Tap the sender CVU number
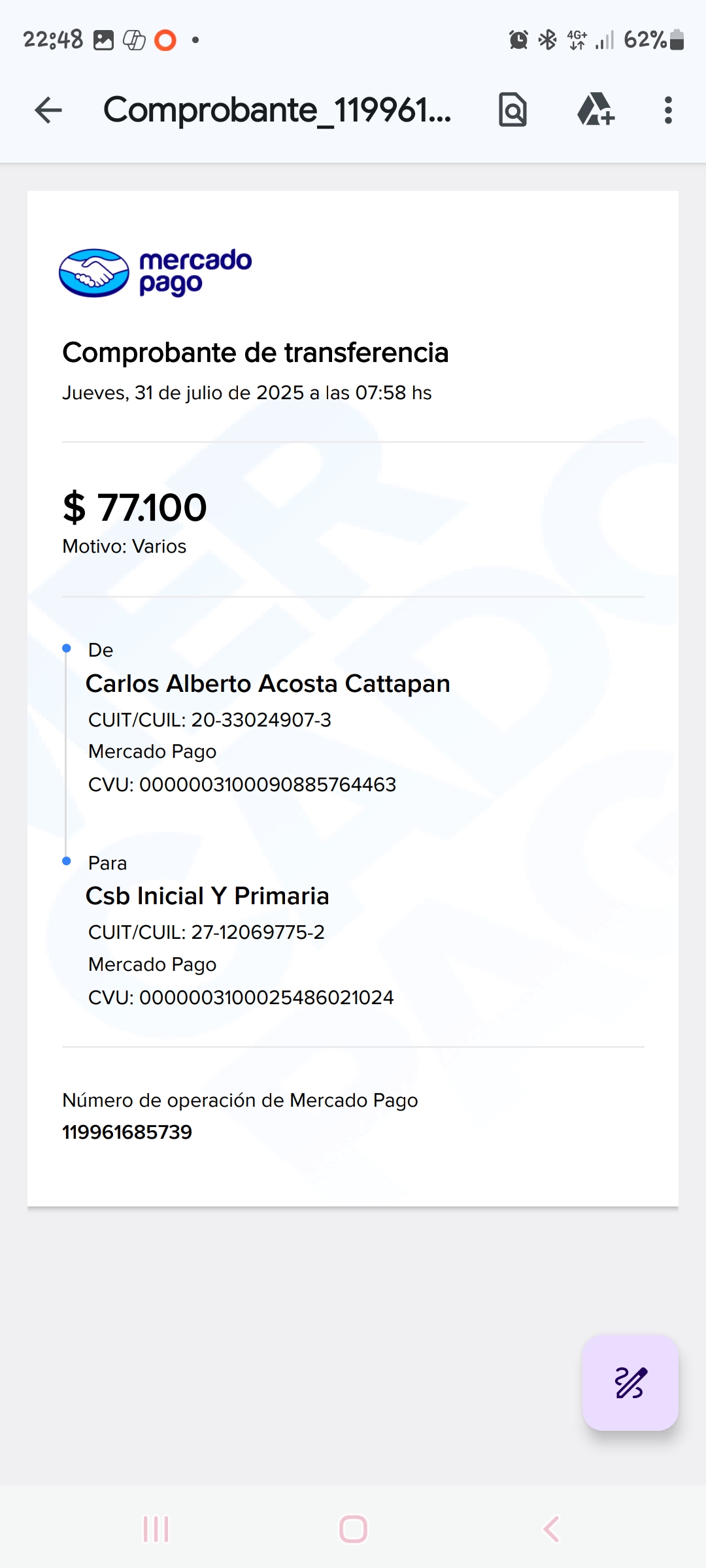706x1568 pixels. coord(267,785)
